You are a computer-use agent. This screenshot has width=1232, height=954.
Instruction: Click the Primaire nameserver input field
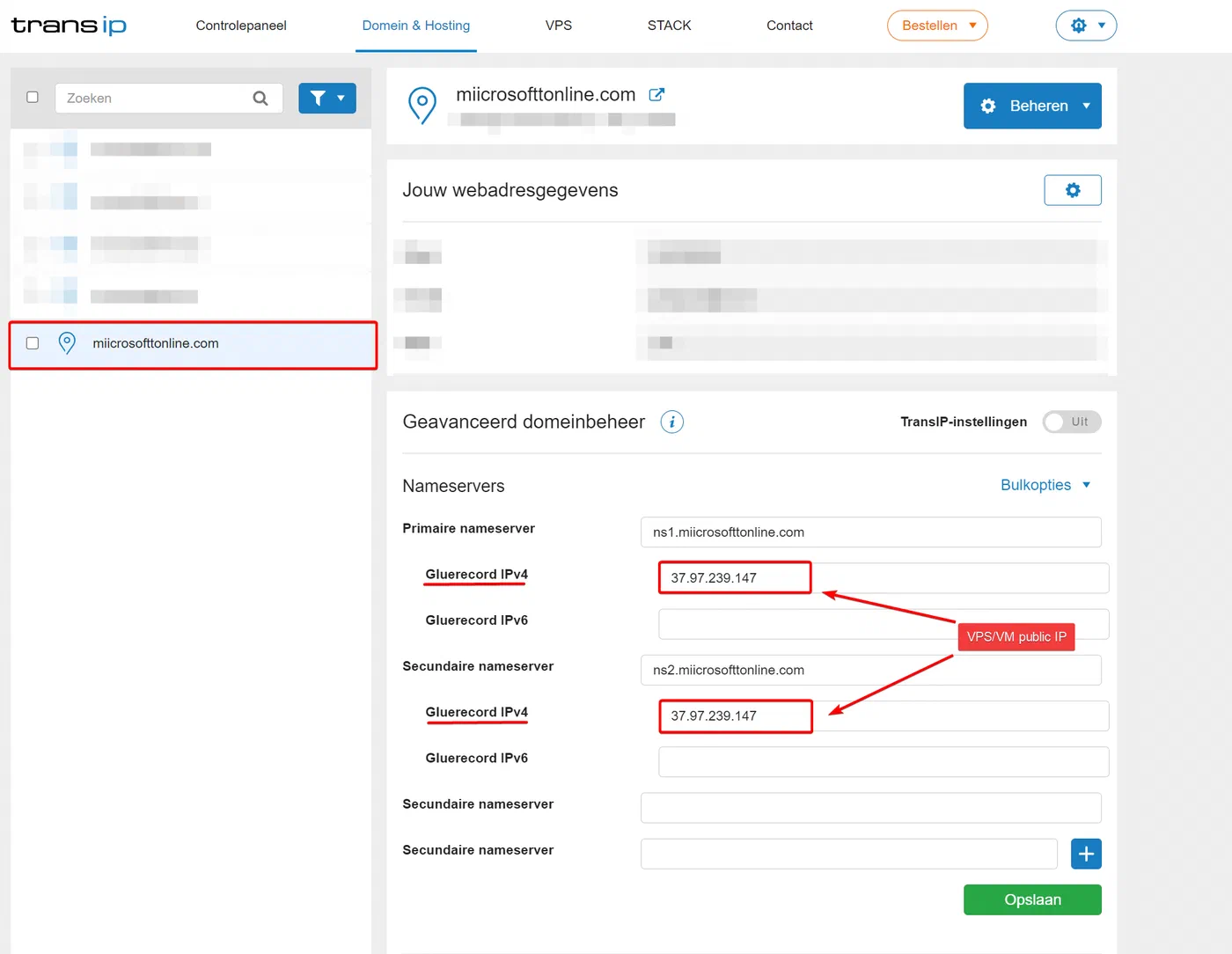(871, 532)
